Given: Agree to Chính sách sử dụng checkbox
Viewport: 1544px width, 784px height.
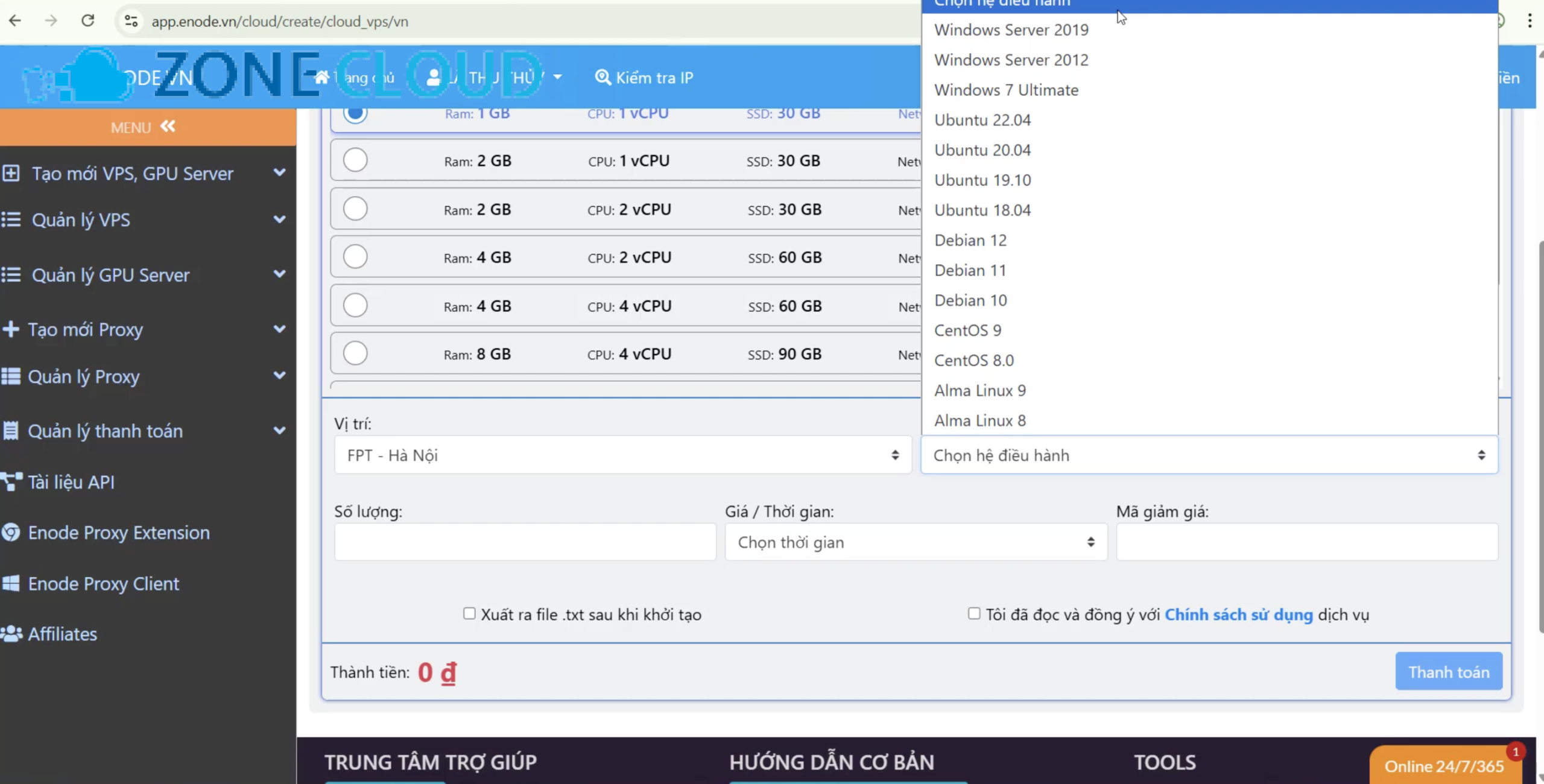Looking at the screenshot, I should tap(974, 613).
